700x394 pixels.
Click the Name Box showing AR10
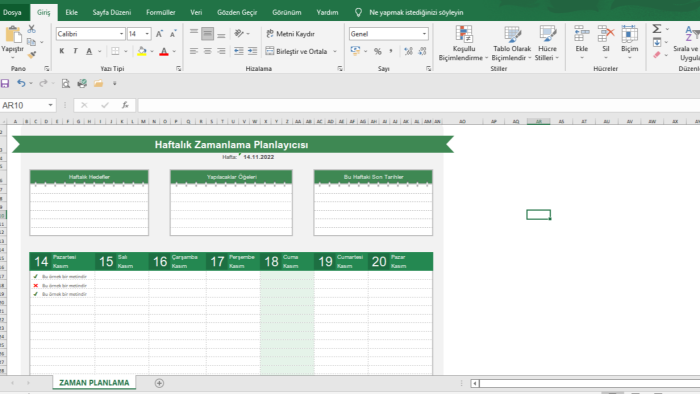pos(23,105)
